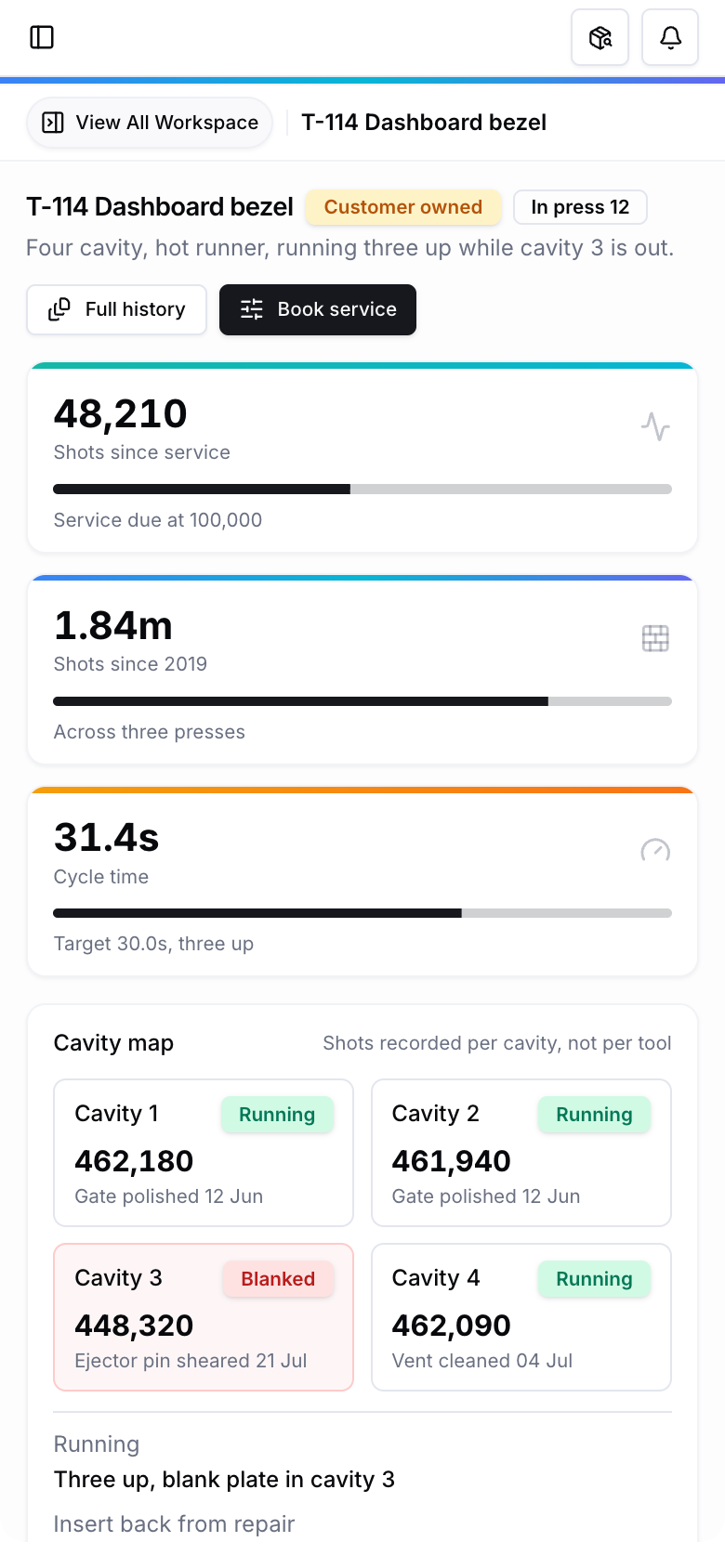Click the Cycle time progress bar
The width and height of the screenshot is (725, 1568).
pyautogui.click(x=362, y=913)
